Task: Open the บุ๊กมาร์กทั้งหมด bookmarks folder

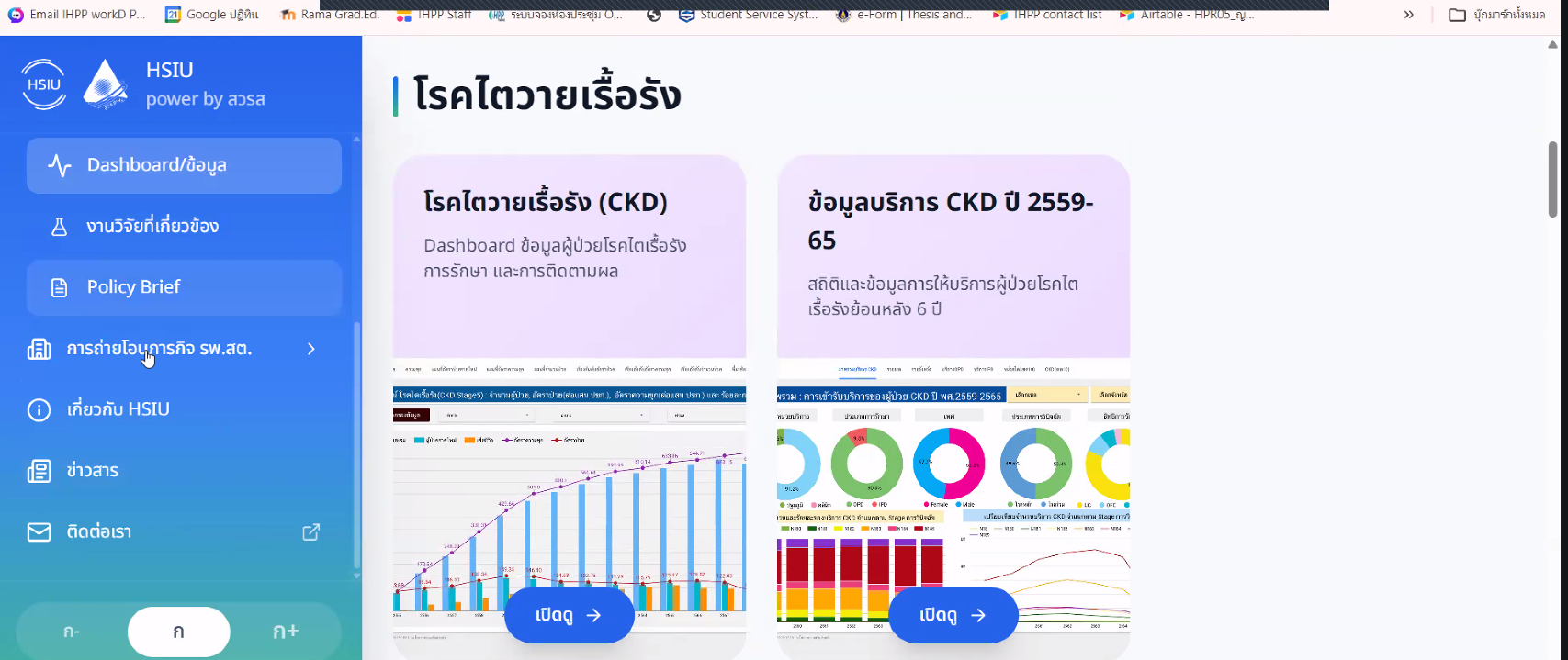Action: [1497, 15]
